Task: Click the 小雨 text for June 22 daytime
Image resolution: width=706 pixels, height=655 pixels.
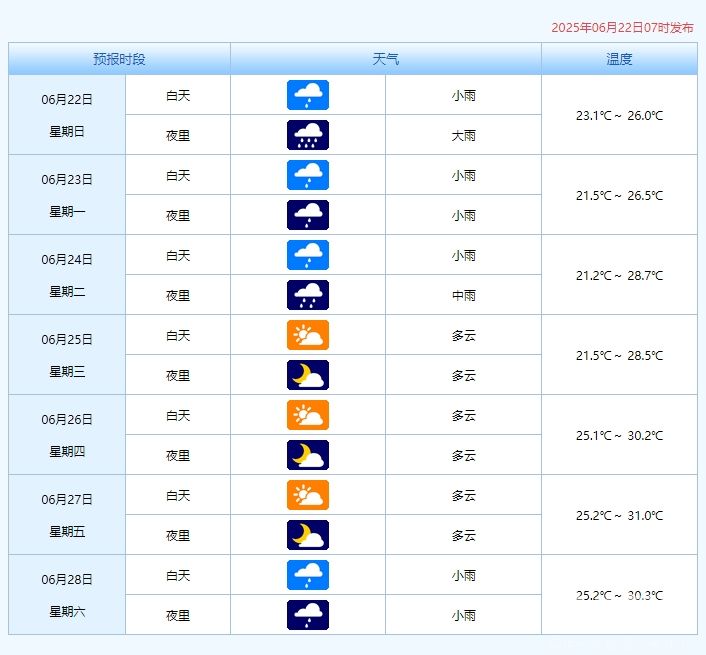Action: tap(464, 95)
